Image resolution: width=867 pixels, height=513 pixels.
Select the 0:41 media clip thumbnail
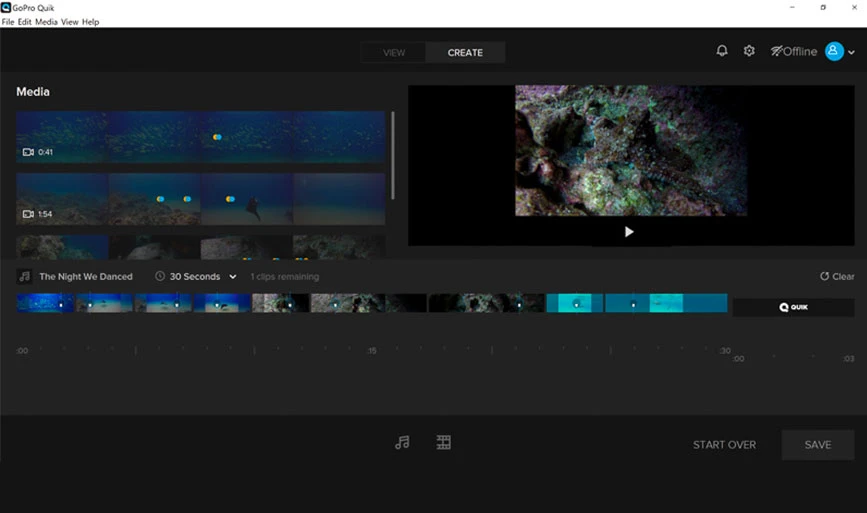coord(200,137)
